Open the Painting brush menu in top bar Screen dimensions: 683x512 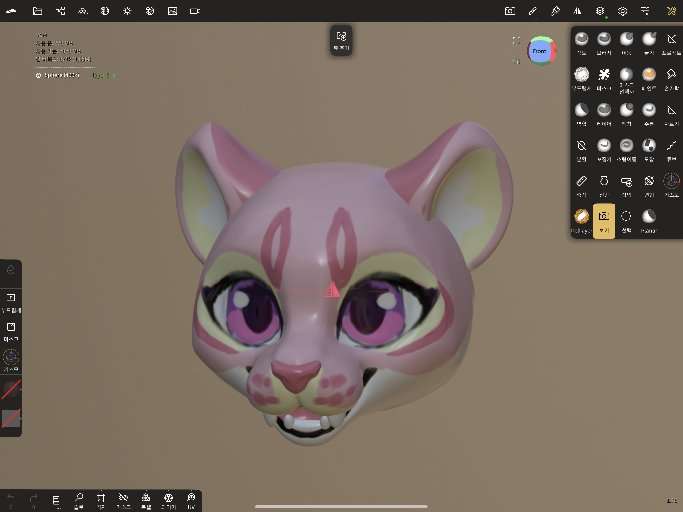coord(555,11)
